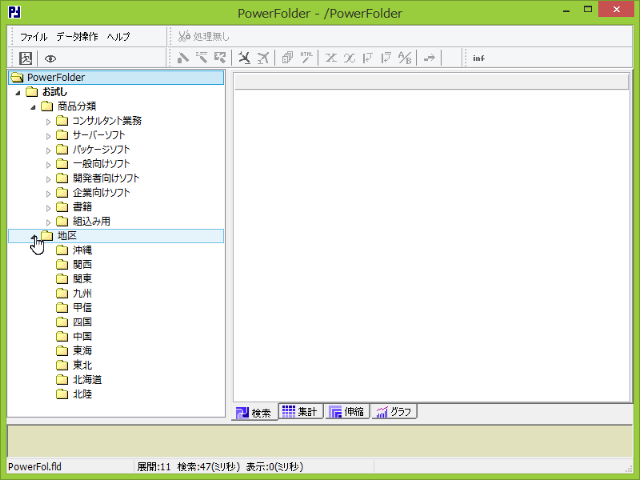Maximize the PowerFolder window
This screenshot has height=480, width=640.
(x=588, y=9)
